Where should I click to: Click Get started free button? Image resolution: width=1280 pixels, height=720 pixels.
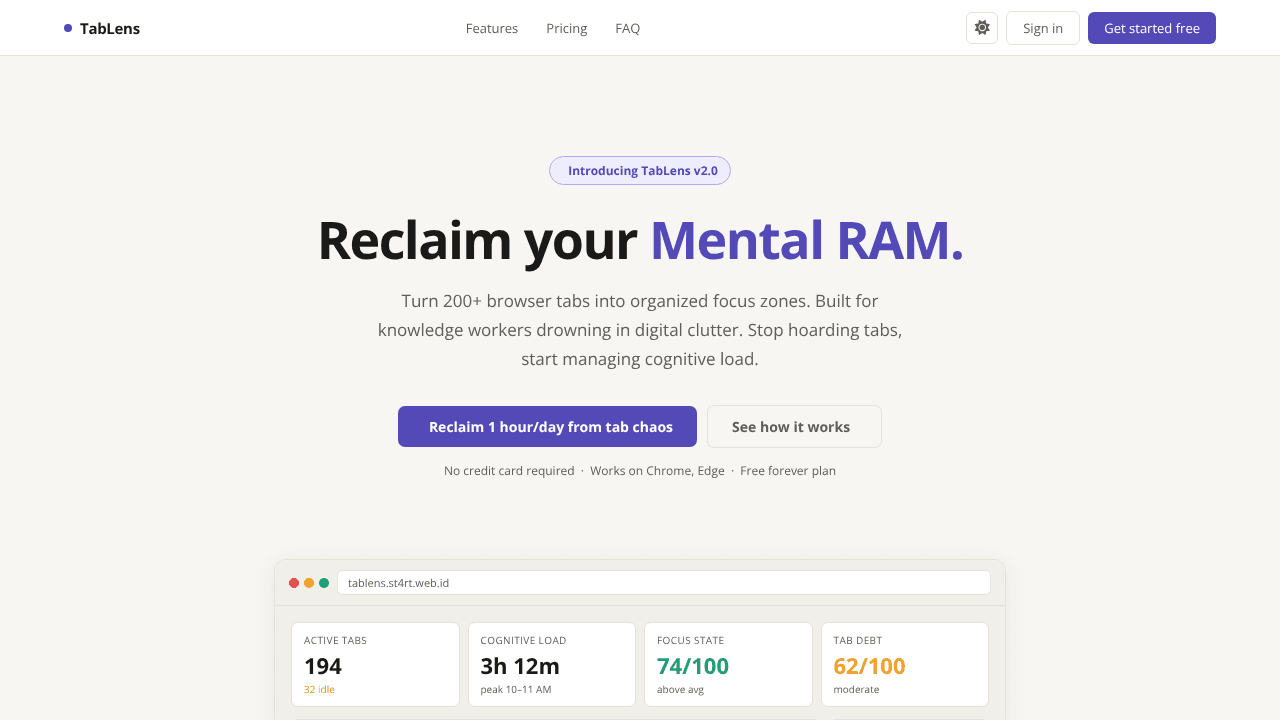pyautogui.click(x=1152, y=28)
